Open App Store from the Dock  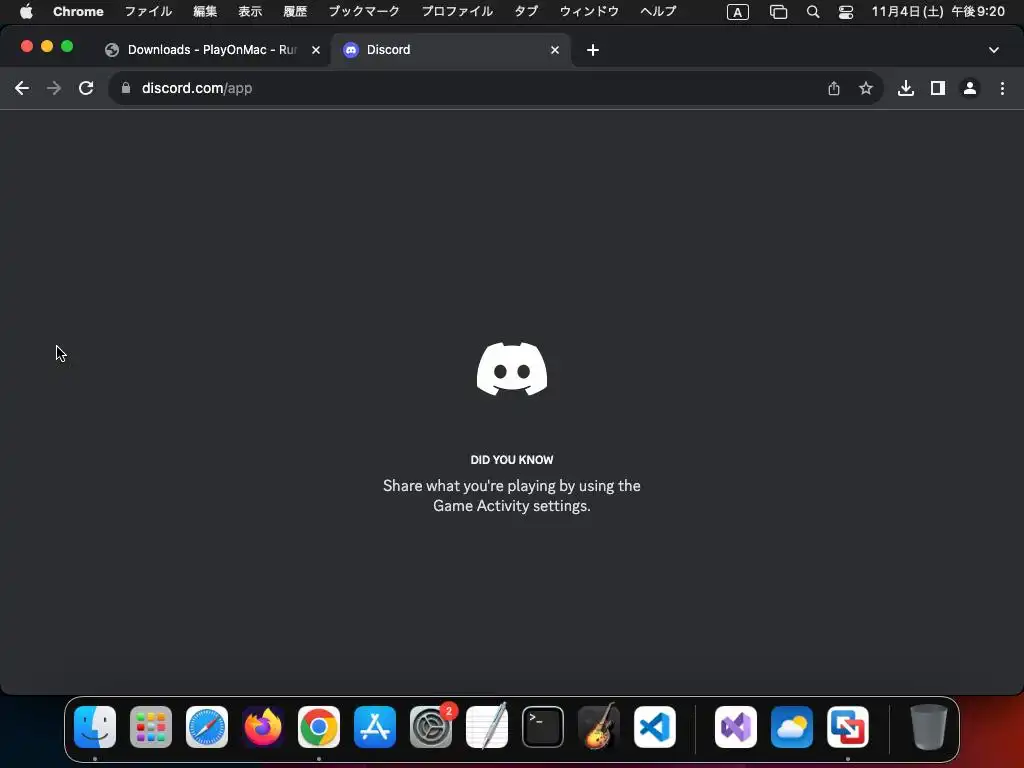375,727
